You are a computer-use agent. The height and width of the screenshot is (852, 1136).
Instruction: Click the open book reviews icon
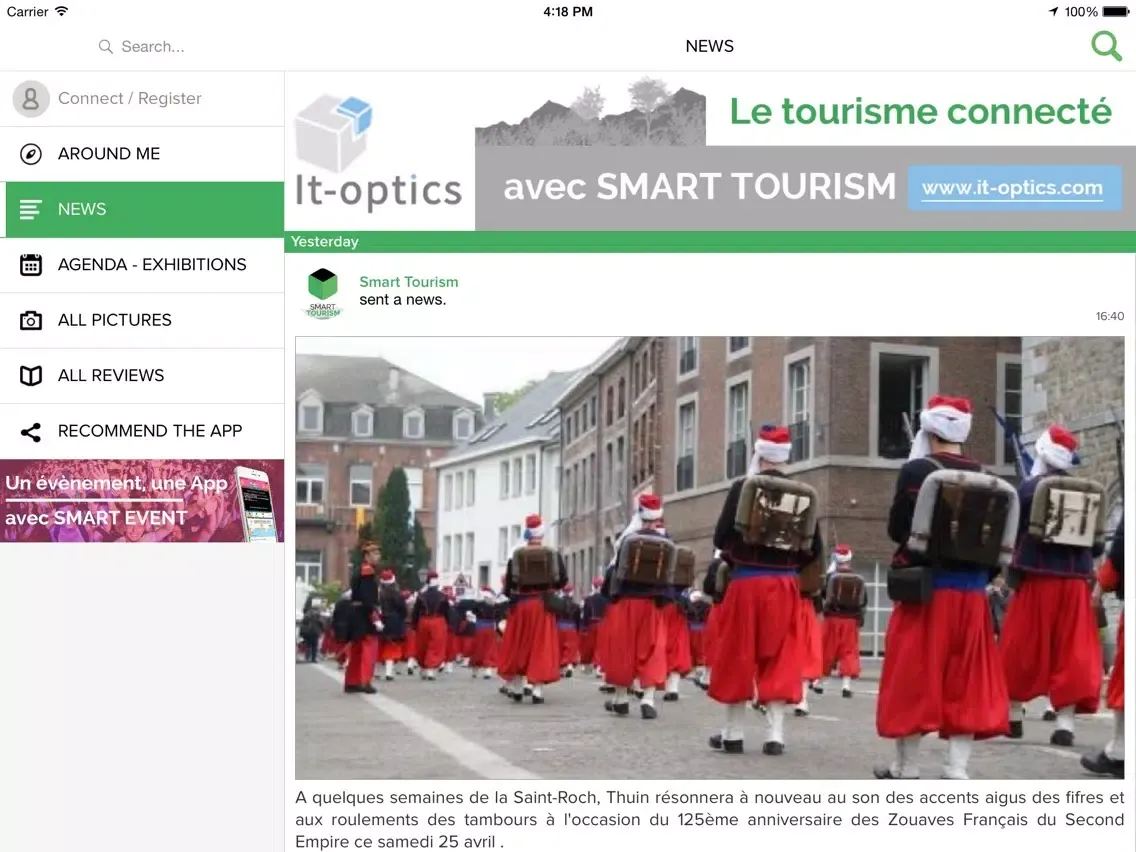click(x=30, y=375)
